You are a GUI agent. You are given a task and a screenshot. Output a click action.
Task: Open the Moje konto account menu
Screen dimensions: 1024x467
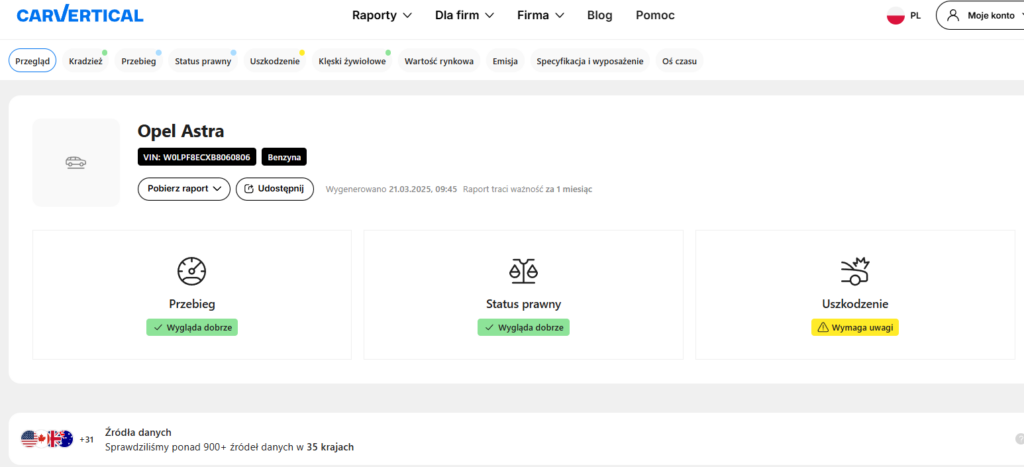click(x=980, y=16)
